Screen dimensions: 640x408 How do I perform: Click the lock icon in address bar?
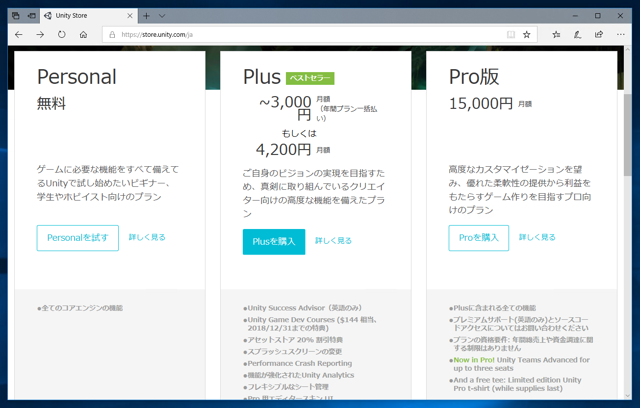[112, 35]
